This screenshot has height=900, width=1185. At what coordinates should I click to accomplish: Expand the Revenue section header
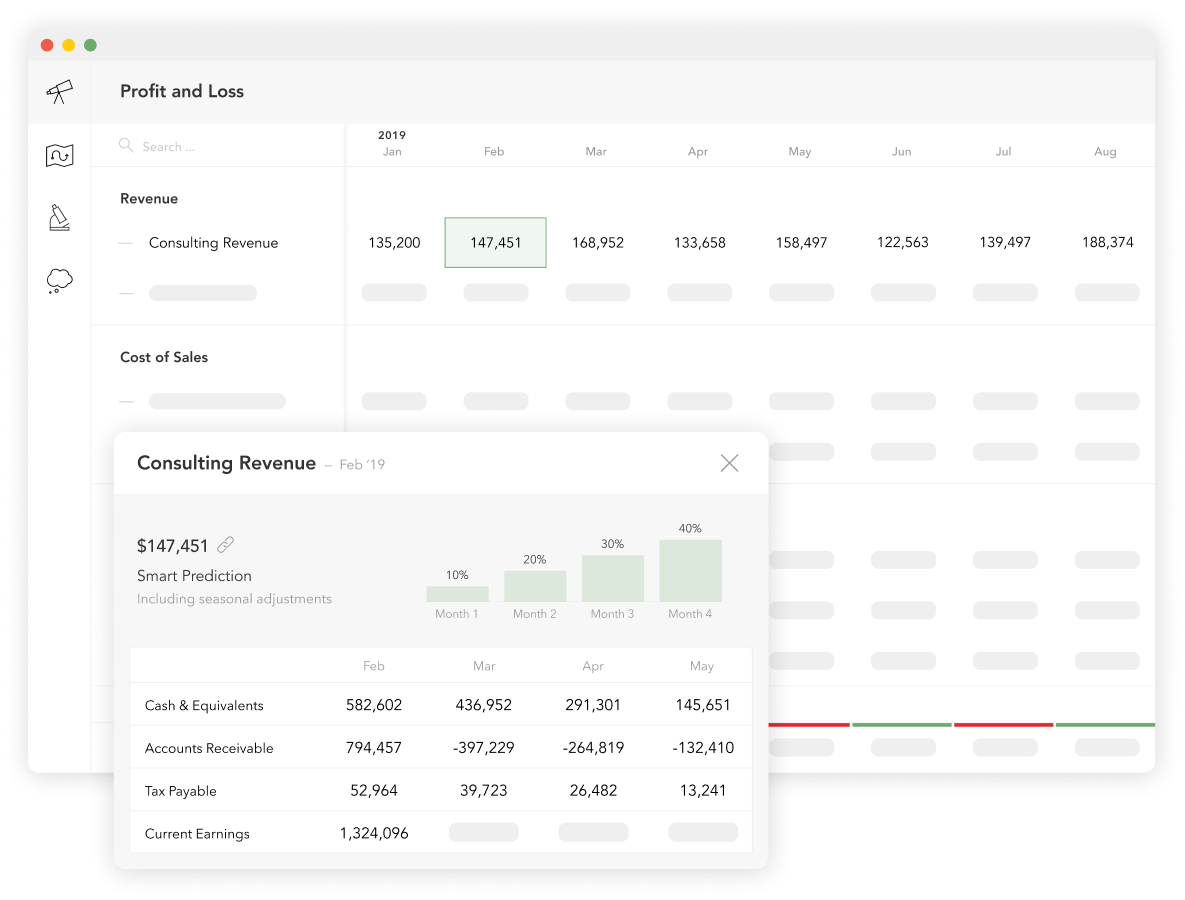click(148, 198)
